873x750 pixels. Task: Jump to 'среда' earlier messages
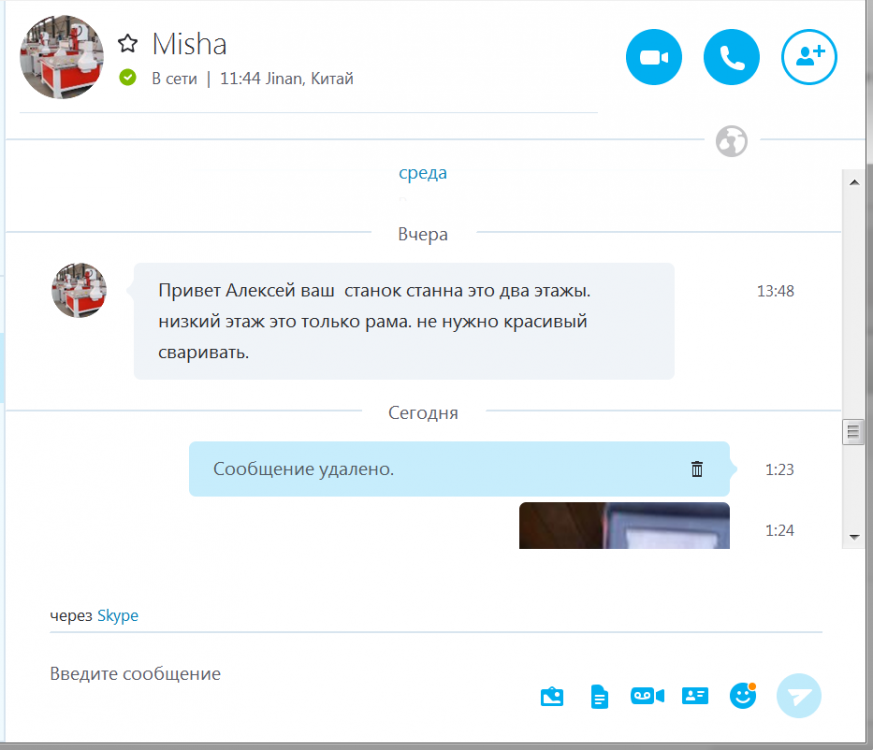(423, 173)
